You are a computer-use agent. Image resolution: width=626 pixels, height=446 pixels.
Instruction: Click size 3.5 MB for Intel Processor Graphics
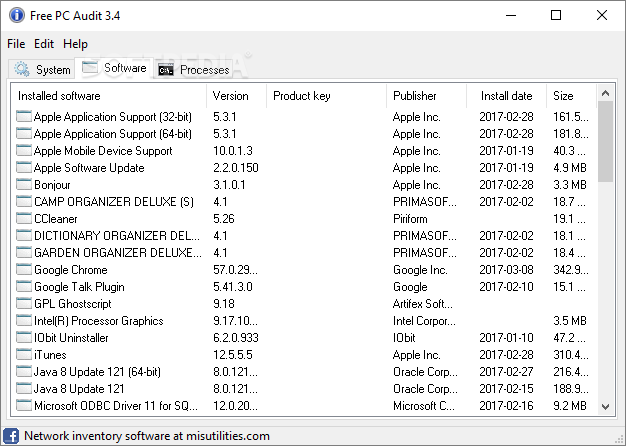coord(570,320)
